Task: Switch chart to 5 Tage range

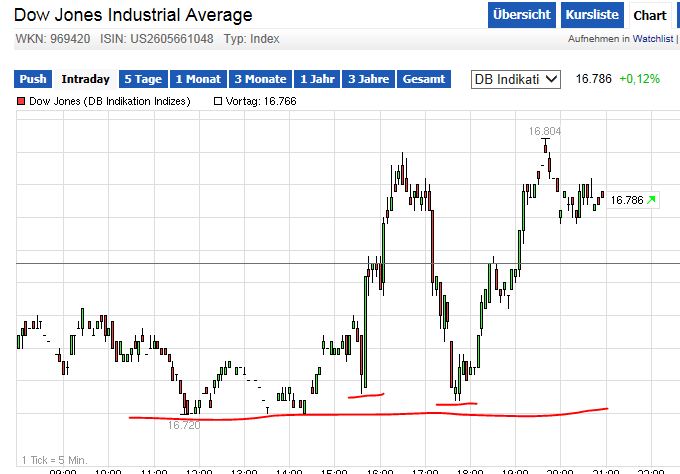Action: 142,79
